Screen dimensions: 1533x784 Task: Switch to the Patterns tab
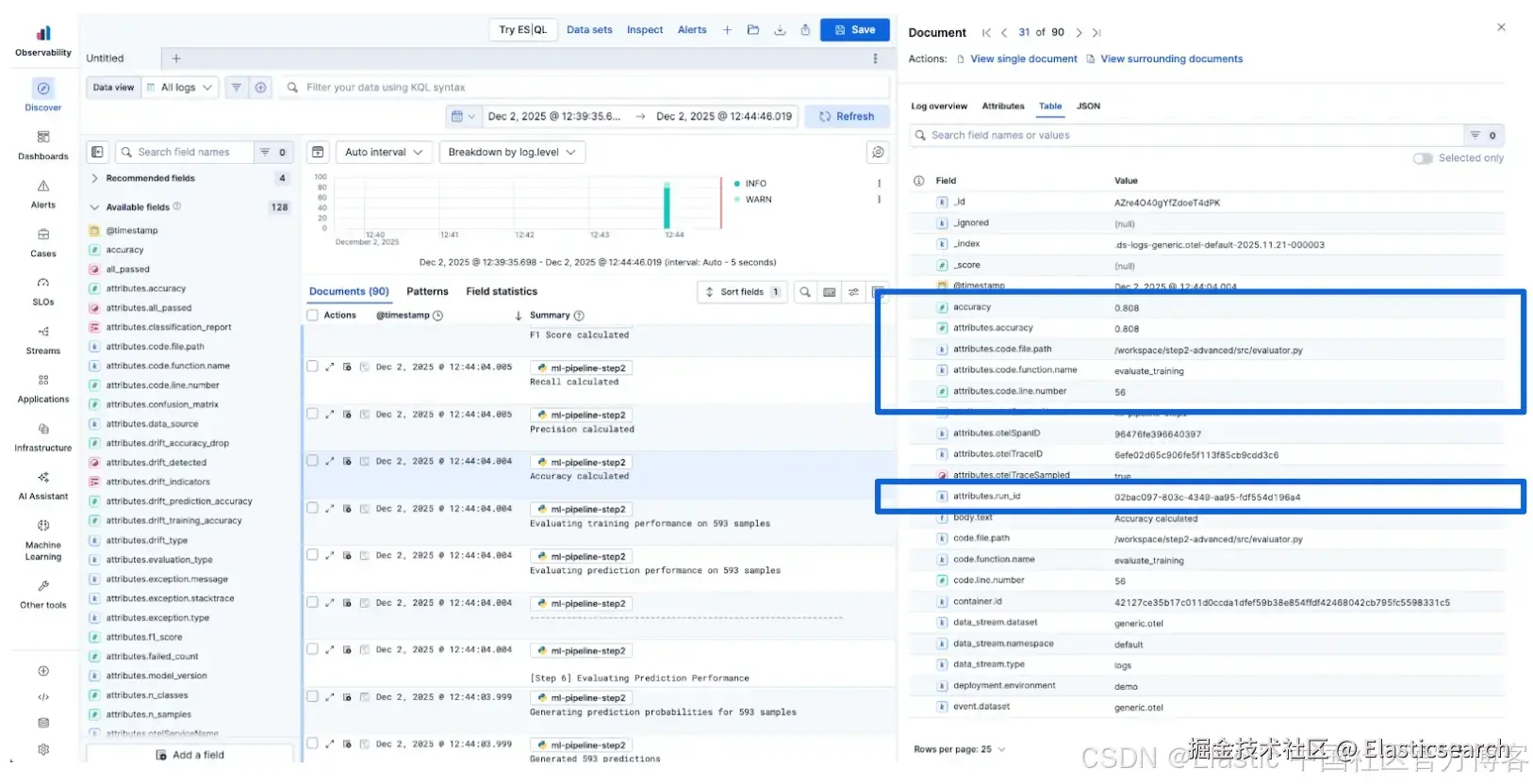427,292
